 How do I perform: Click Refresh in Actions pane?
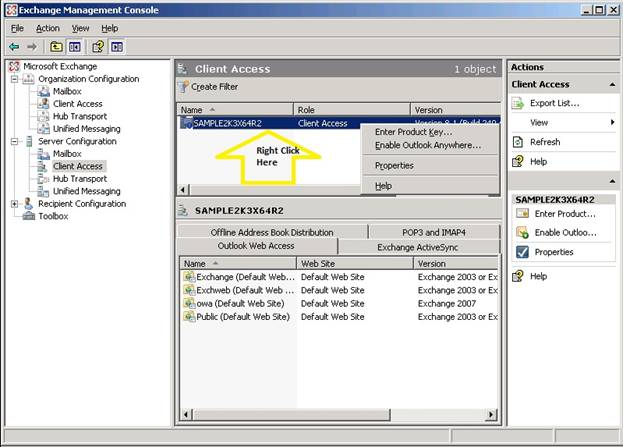(545, 142)
